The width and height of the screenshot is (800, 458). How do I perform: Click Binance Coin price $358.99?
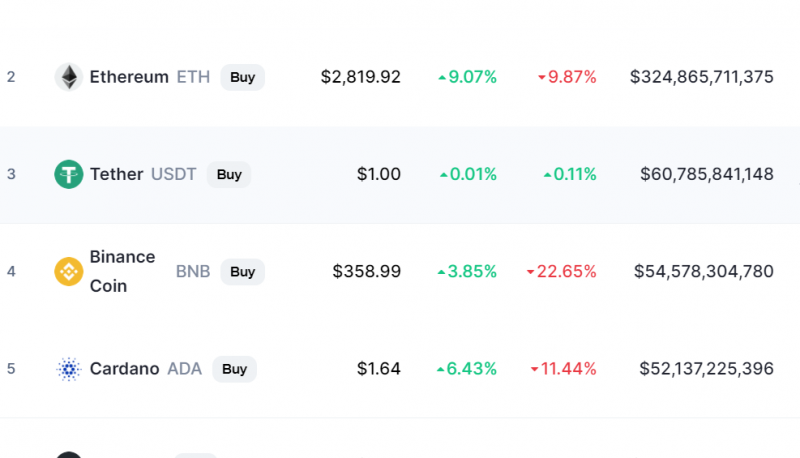pos(366,271)
